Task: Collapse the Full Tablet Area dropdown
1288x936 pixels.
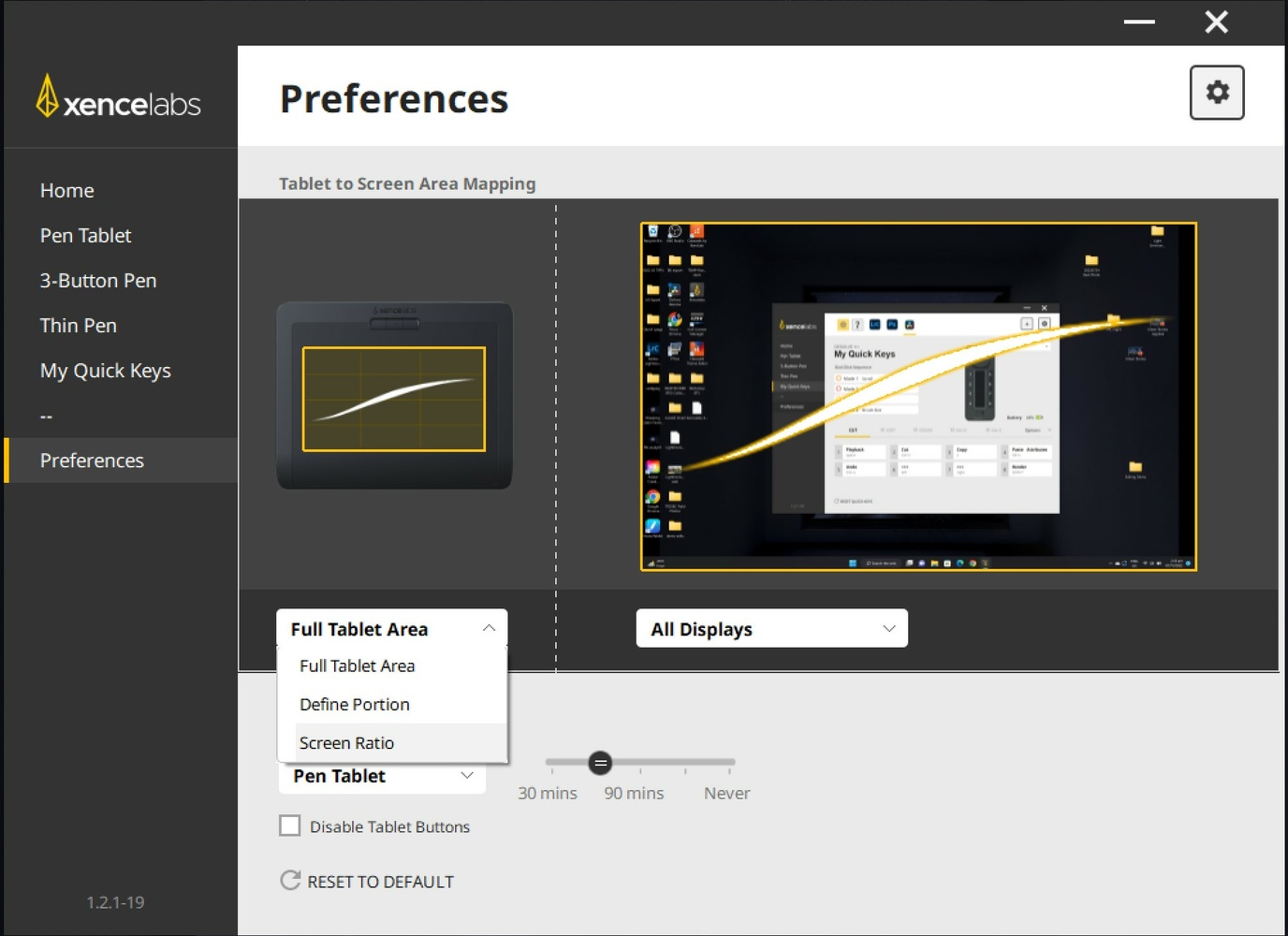Action: [392, 629]
